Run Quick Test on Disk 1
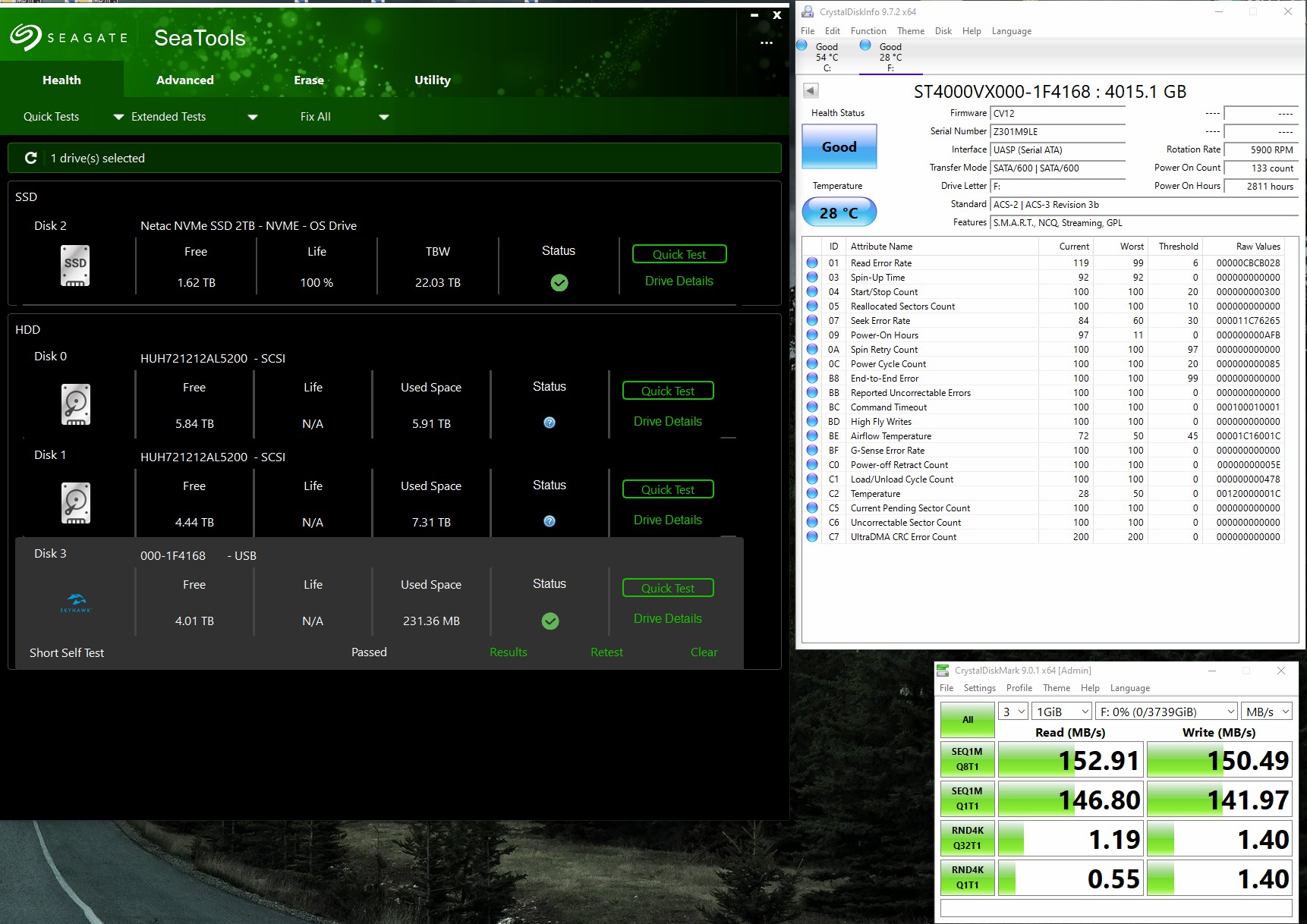1307x924 pixels. click(x=668, y=489)
